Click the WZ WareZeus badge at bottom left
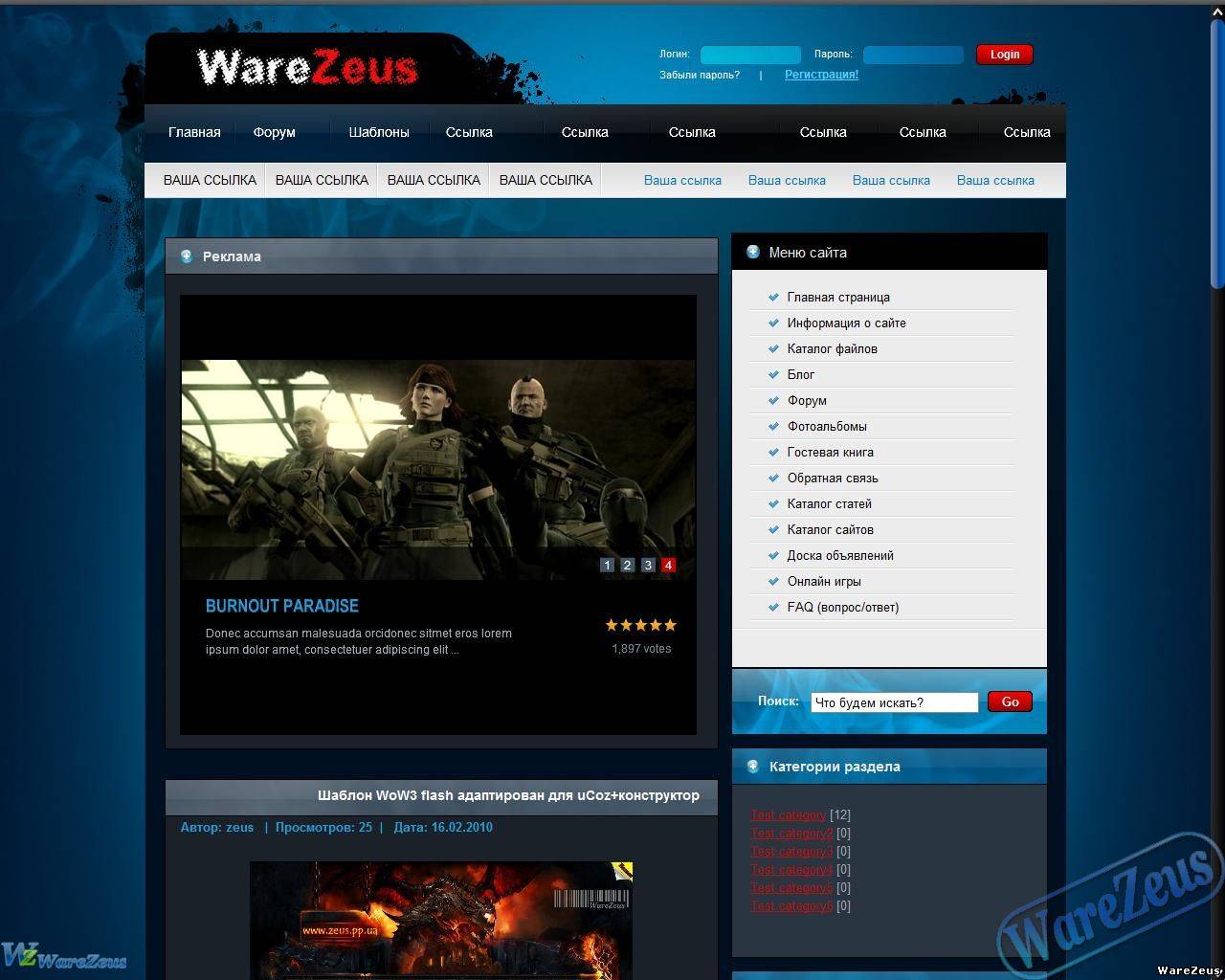Screen dimensions: 1225x980 (64, 956)
